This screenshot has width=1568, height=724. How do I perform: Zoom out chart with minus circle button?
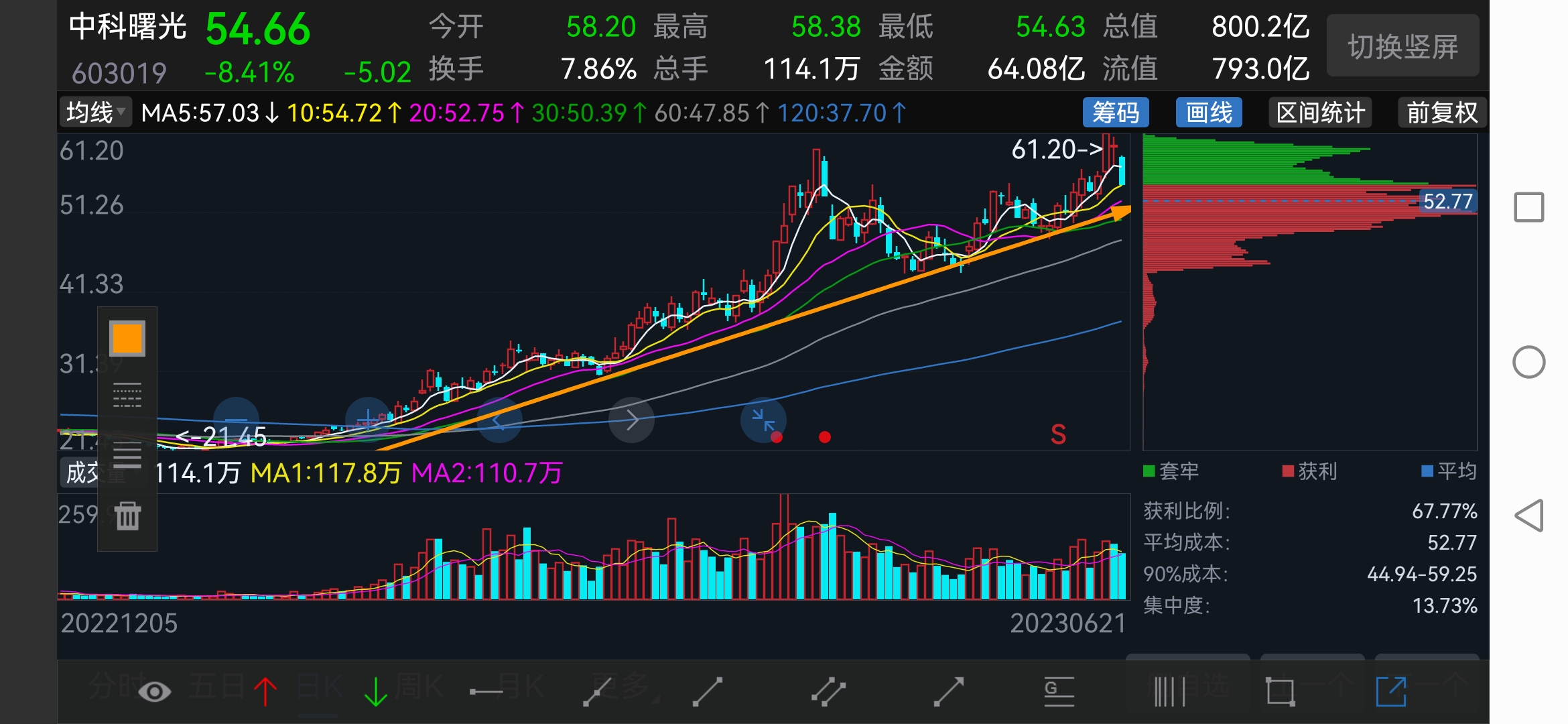coord(236,420)
